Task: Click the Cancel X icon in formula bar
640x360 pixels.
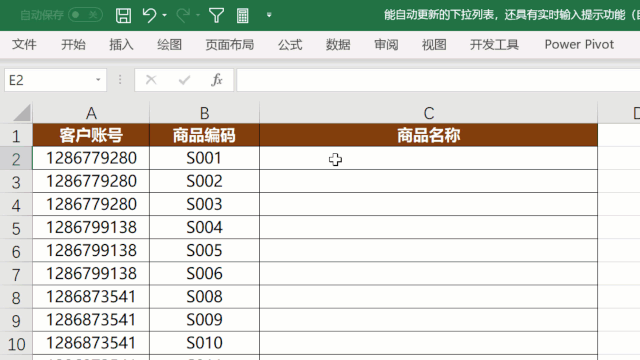Action: (x=151, y=80)
